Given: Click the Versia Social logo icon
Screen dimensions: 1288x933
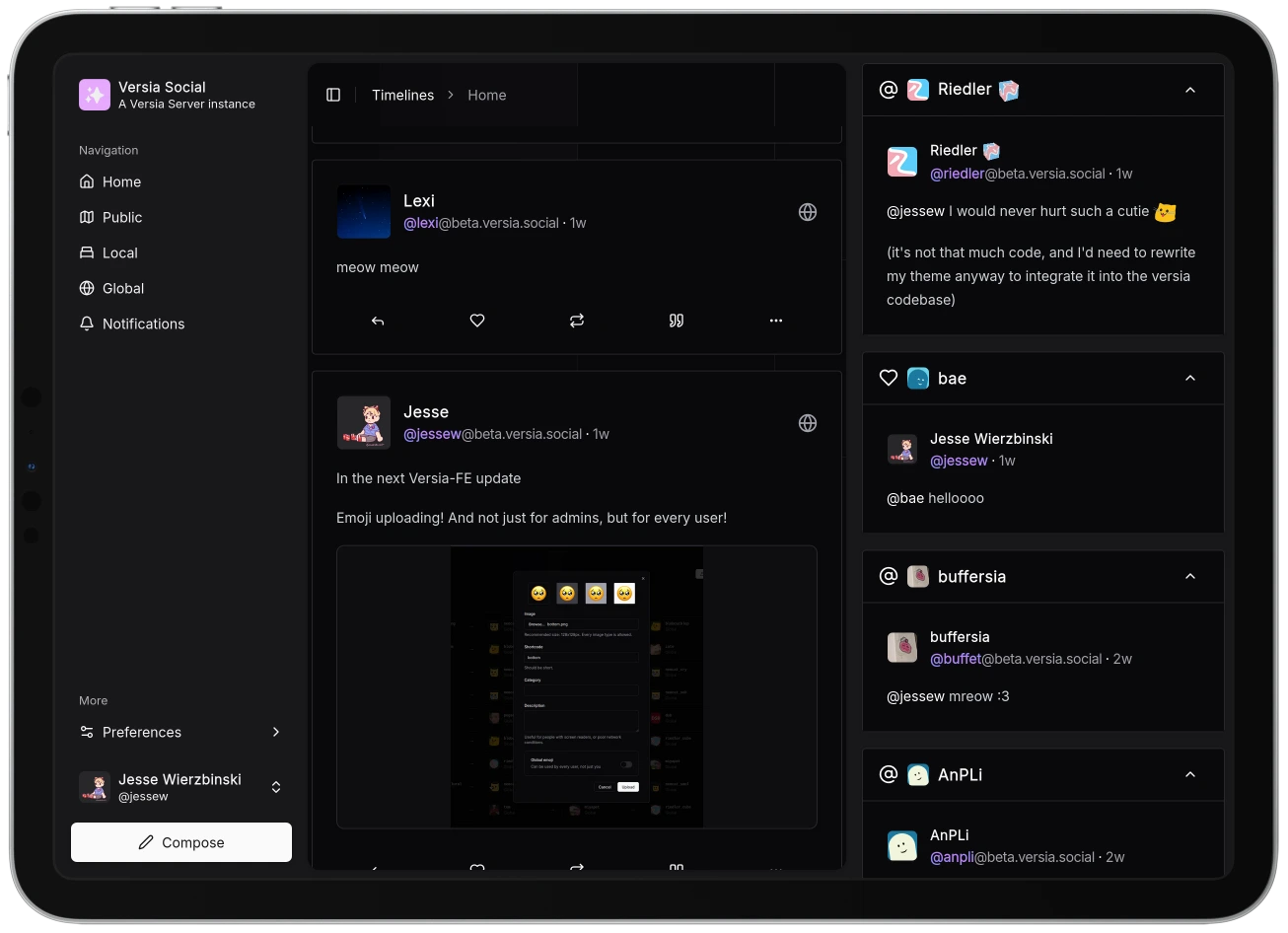Looking at the screenshot, I should (x=95, y=95).
